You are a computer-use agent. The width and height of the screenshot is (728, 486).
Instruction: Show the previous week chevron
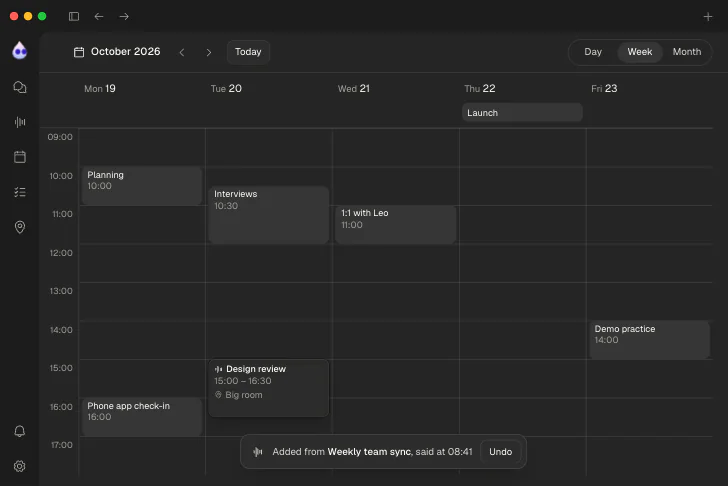[x=182, y=52]
